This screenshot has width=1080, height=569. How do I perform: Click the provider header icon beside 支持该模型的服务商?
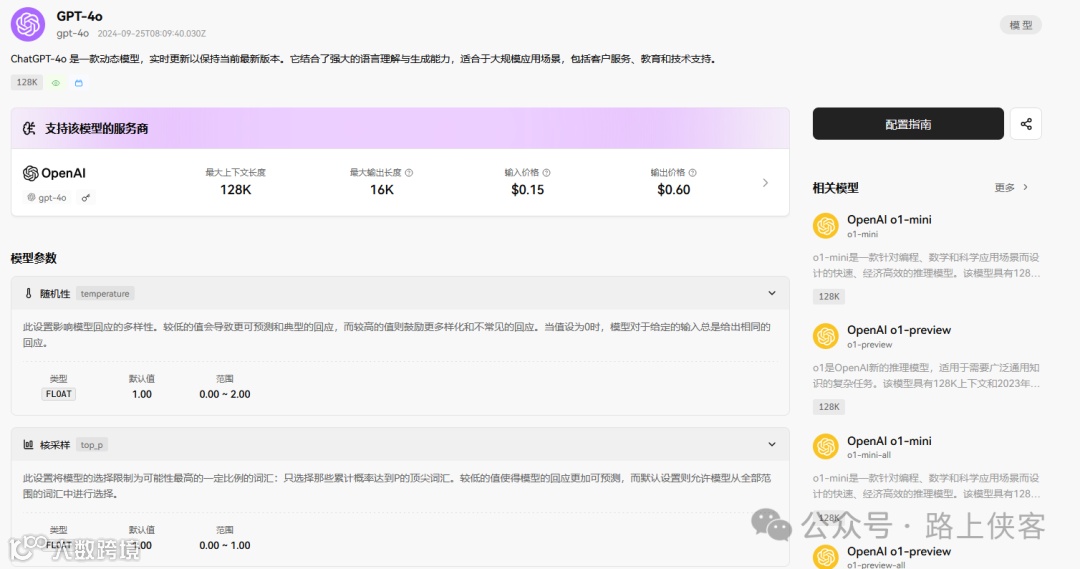[29, 128]
